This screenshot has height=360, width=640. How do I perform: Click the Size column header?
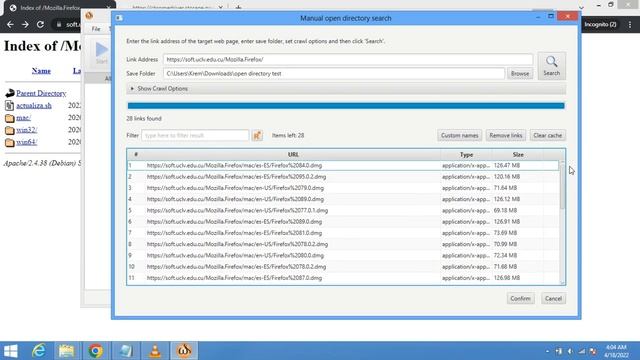pyautogui.click(x=518, y=155)
